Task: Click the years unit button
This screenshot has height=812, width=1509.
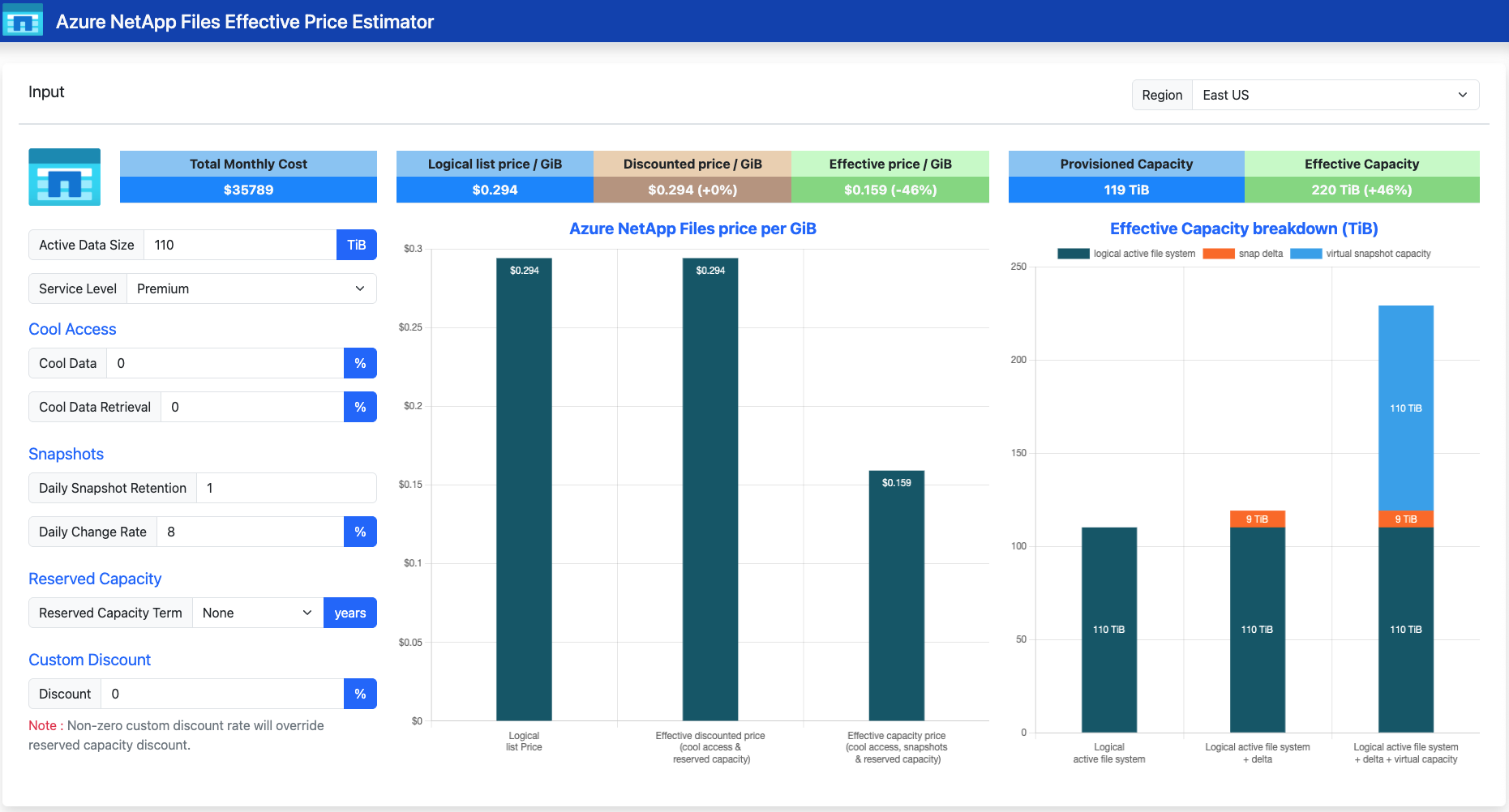Action: tap(350, 613)
